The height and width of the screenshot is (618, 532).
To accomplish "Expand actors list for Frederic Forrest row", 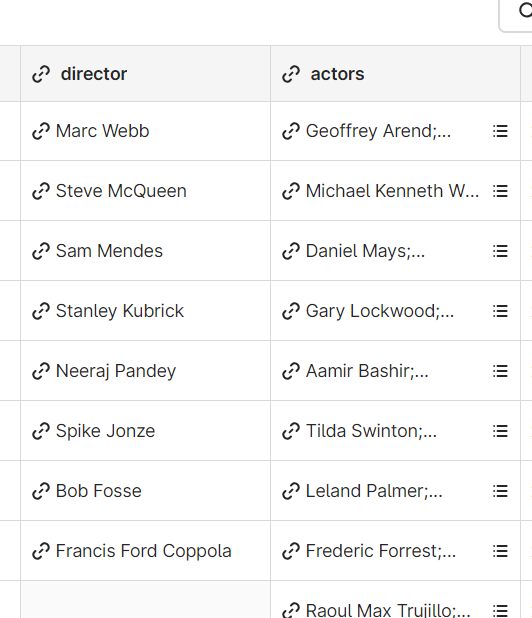I will click(x=500, y=551).
